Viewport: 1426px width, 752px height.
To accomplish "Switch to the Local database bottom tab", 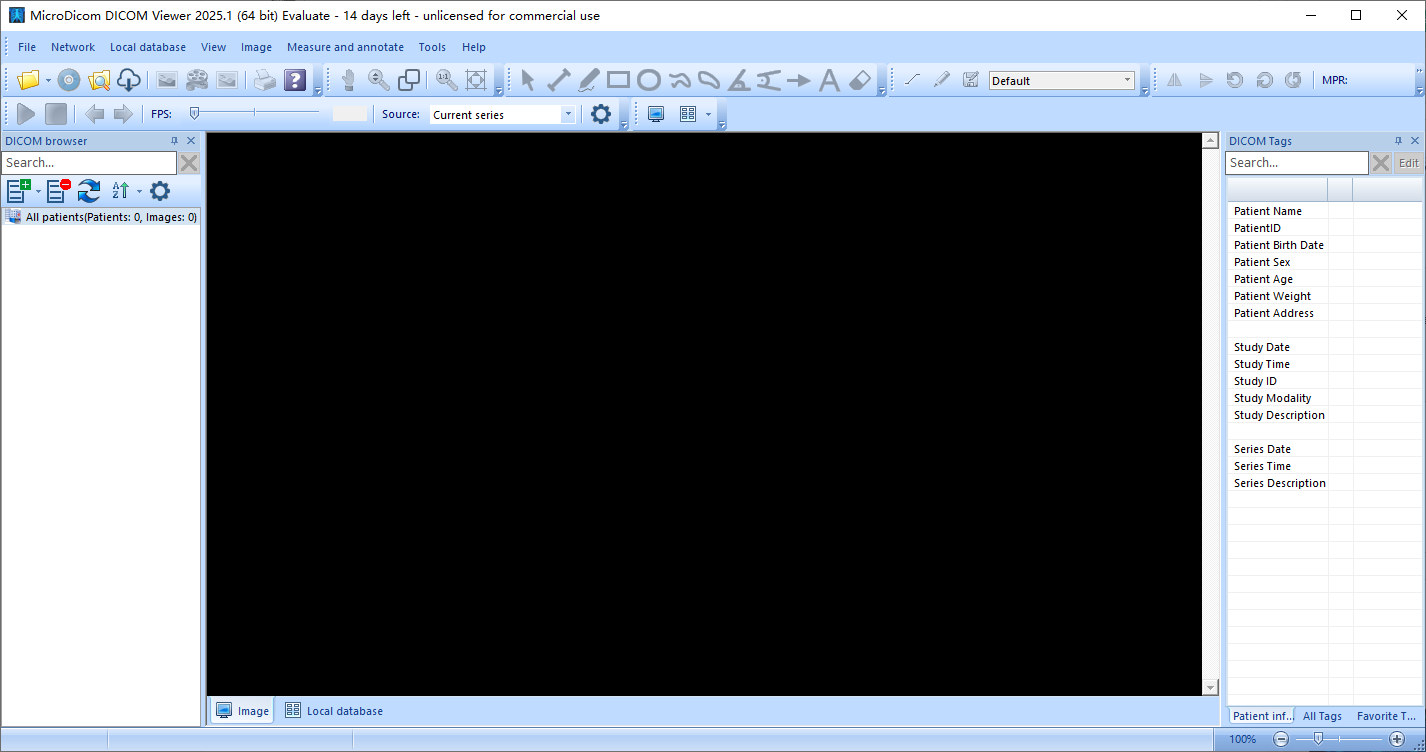I will [x=334, y=711].
